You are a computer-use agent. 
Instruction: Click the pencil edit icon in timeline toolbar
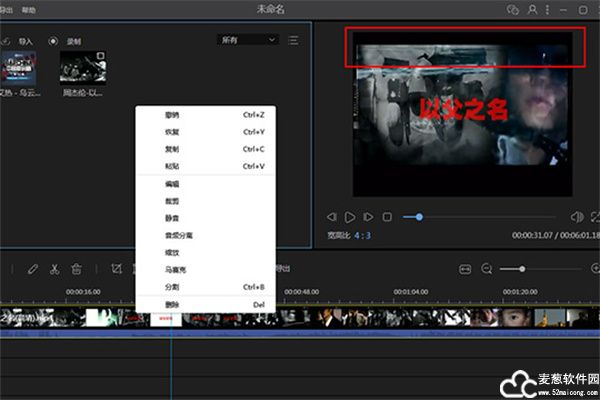pos(32,269)
